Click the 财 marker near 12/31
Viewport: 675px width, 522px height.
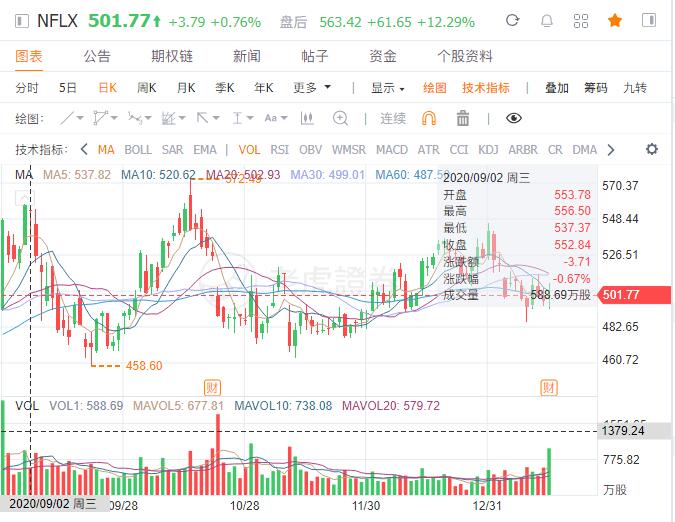pyautogui.click(x=549, y=388)
